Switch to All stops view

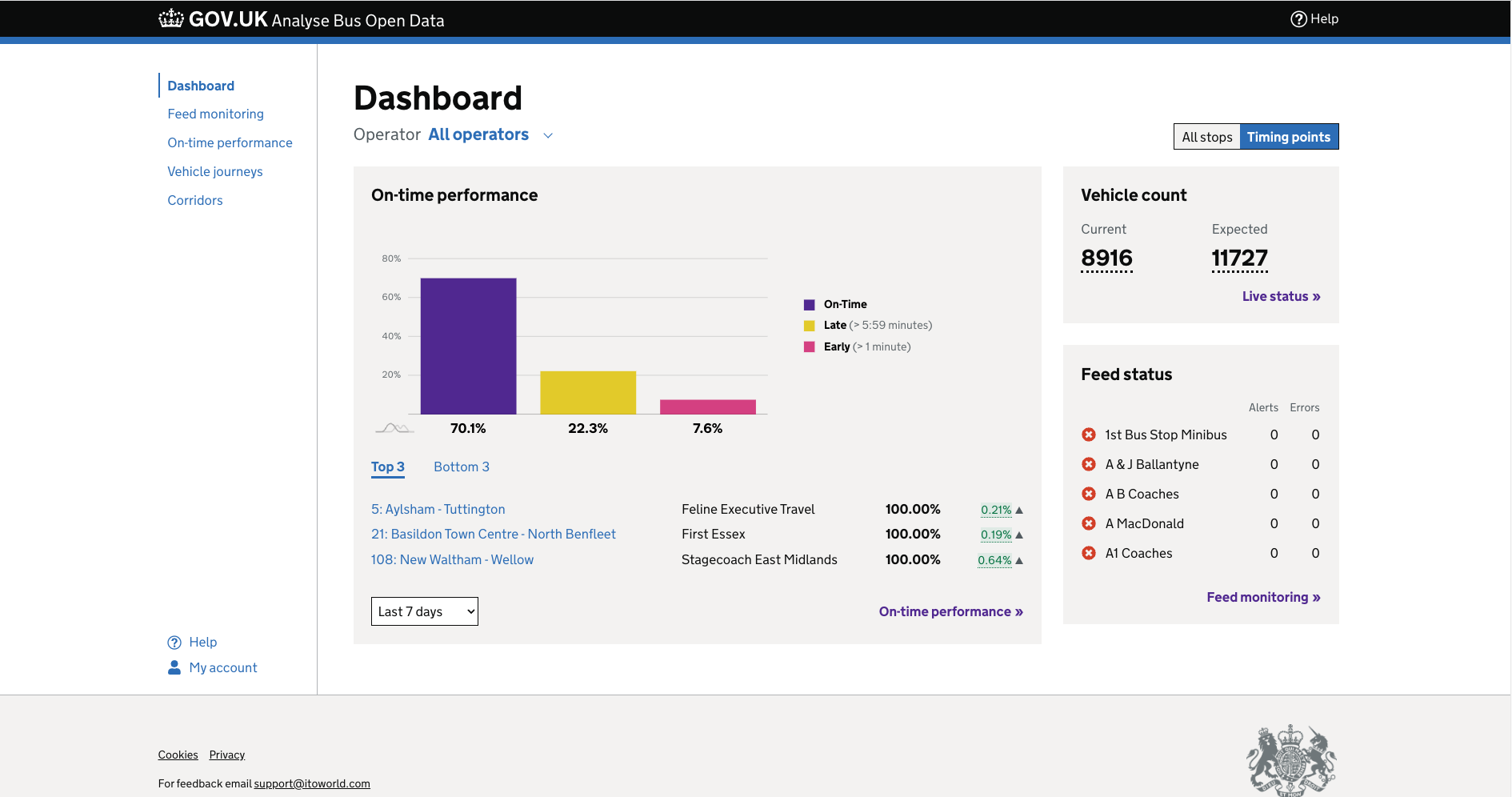[1206, 136]
